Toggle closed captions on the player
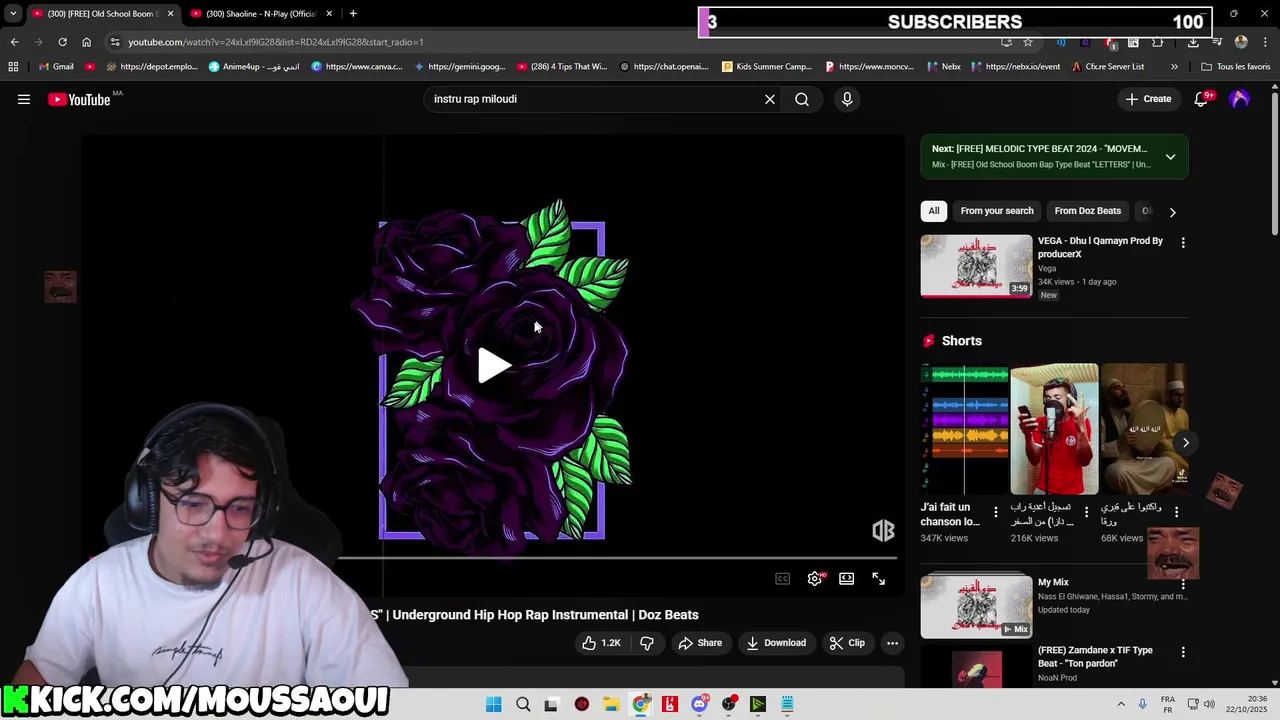The height and width of the screenshot is (720, 1280). click(x=783, y=579)
